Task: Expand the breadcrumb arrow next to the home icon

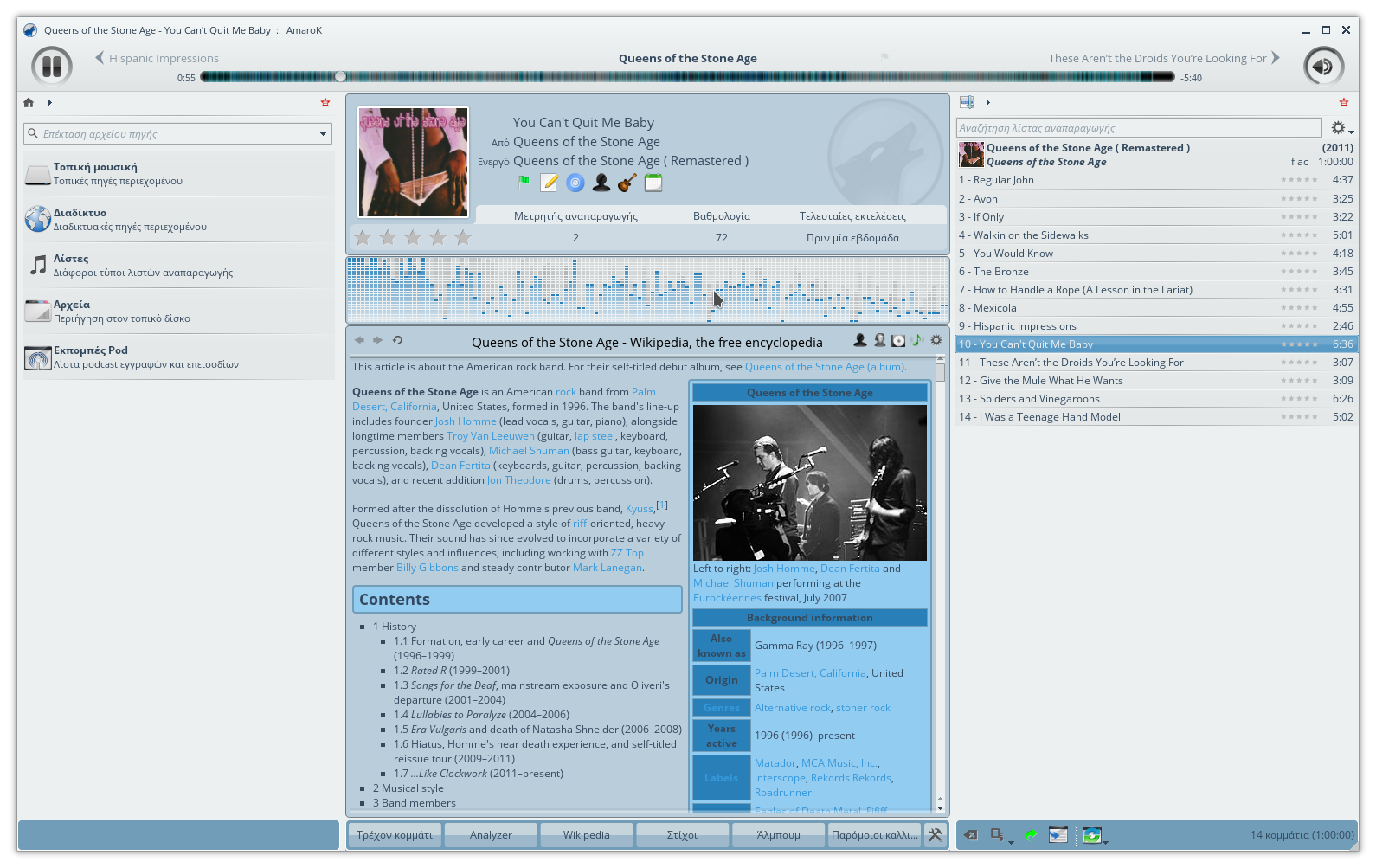Action: [x=50, y=102]
